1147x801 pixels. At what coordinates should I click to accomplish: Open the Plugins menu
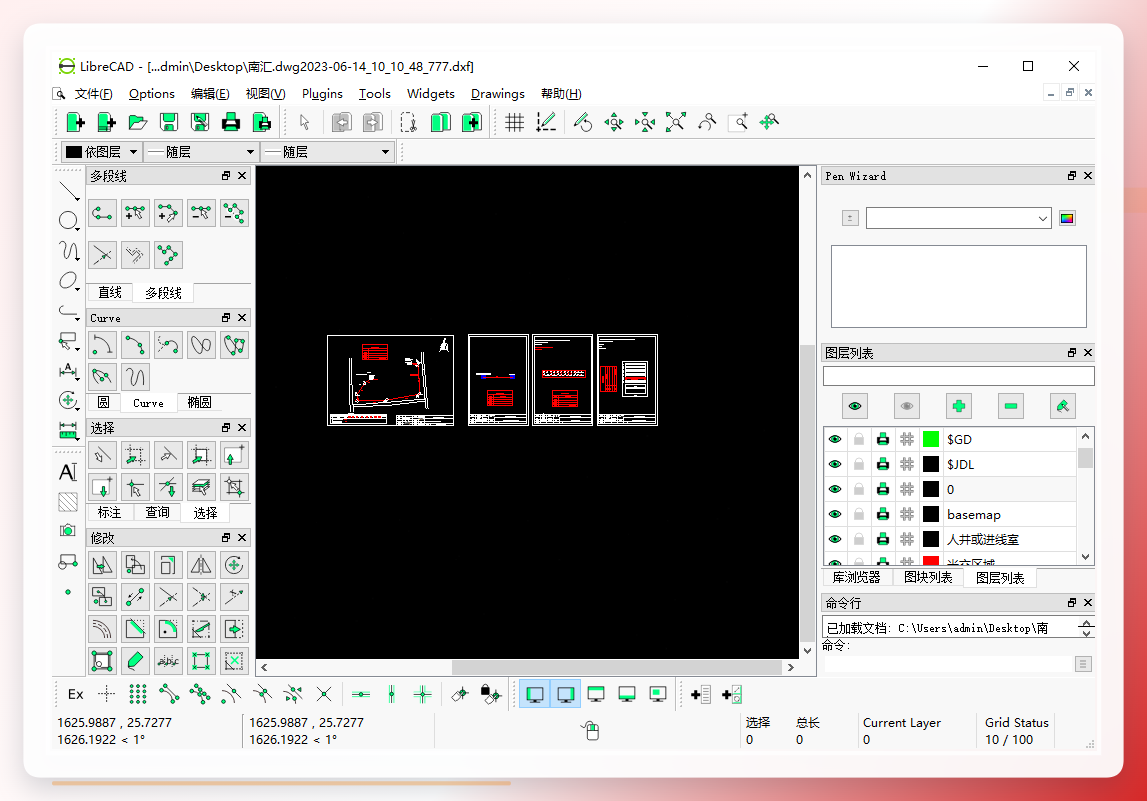pyautogui.click(x=322, y=94)
